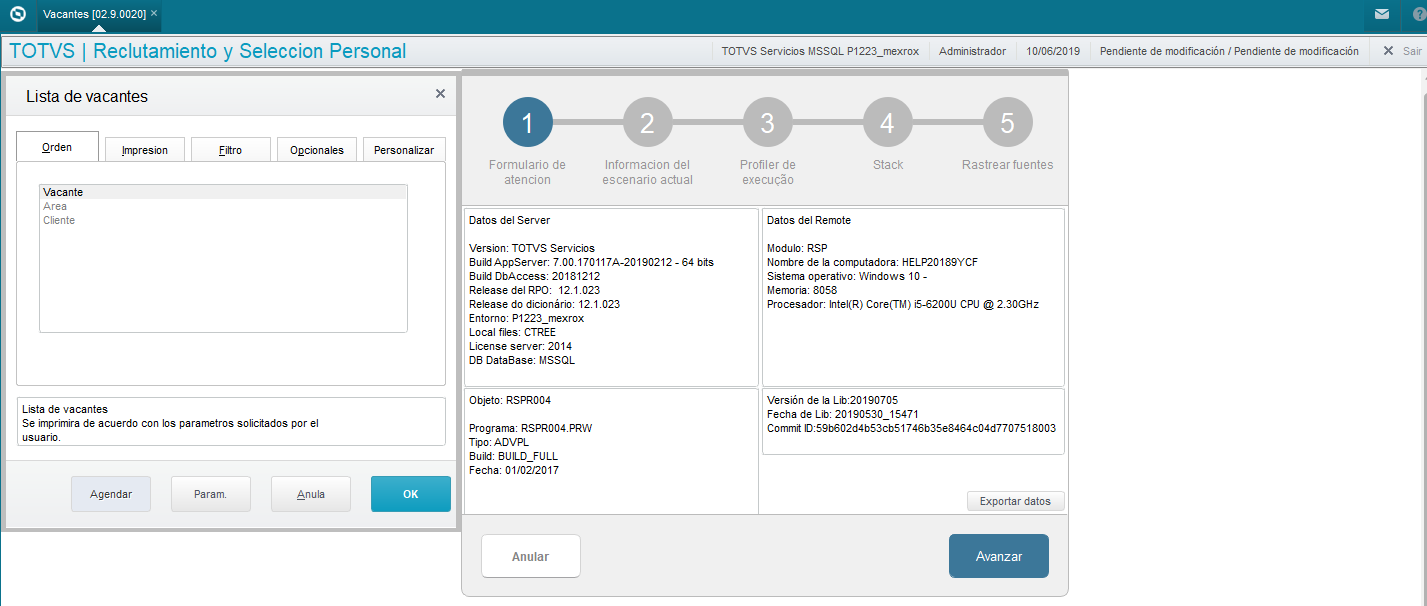Close the Vacantes [02.9.0020] tab

coord(154,14)
